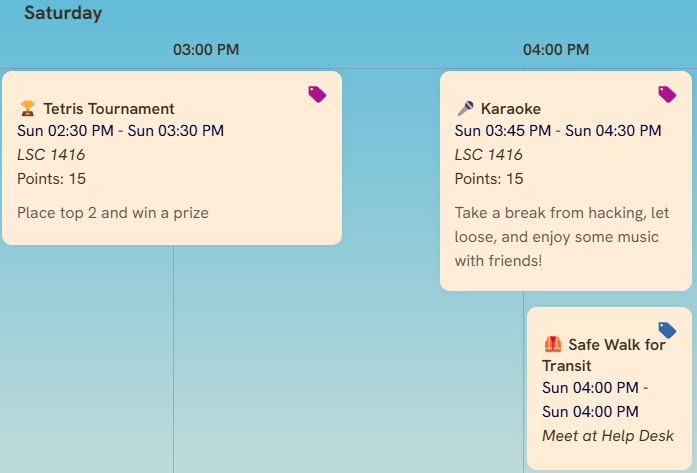This screenshot has height=473, width=697.
Task: Click the trophy emoji beside Tetris Tournament
Action: click(x=27, y=108)
